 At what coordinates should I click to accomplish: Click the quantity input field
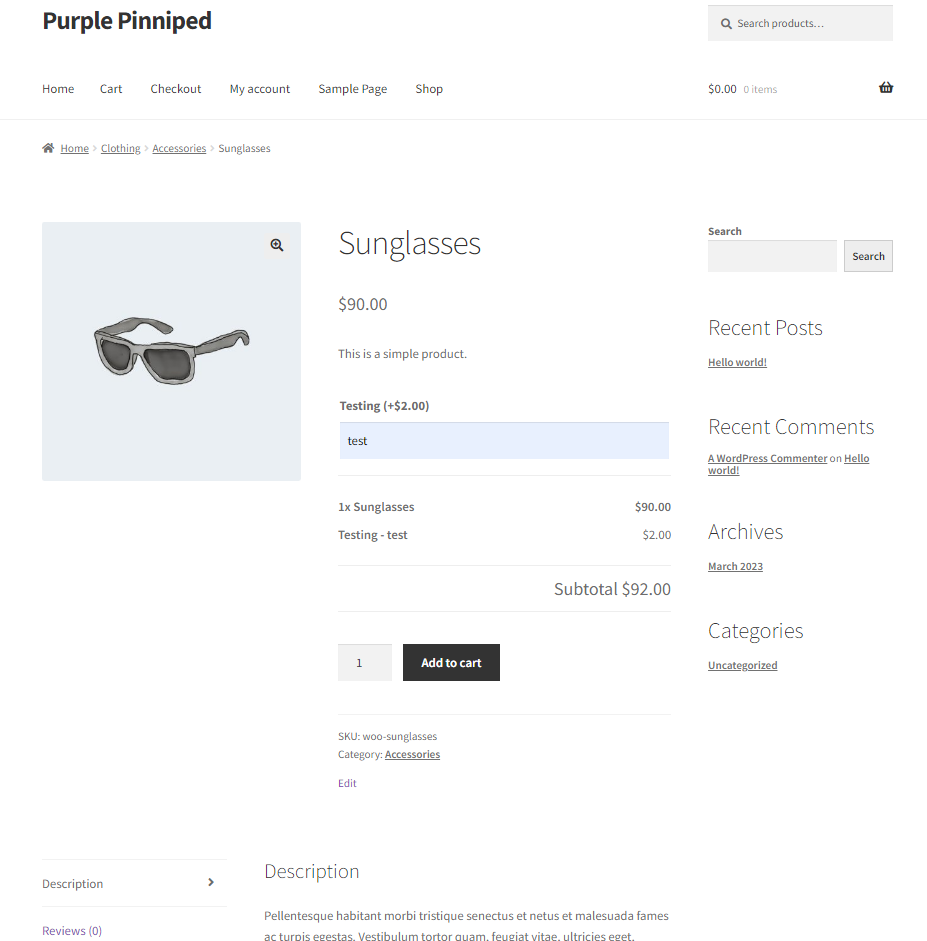click(364, 662)
